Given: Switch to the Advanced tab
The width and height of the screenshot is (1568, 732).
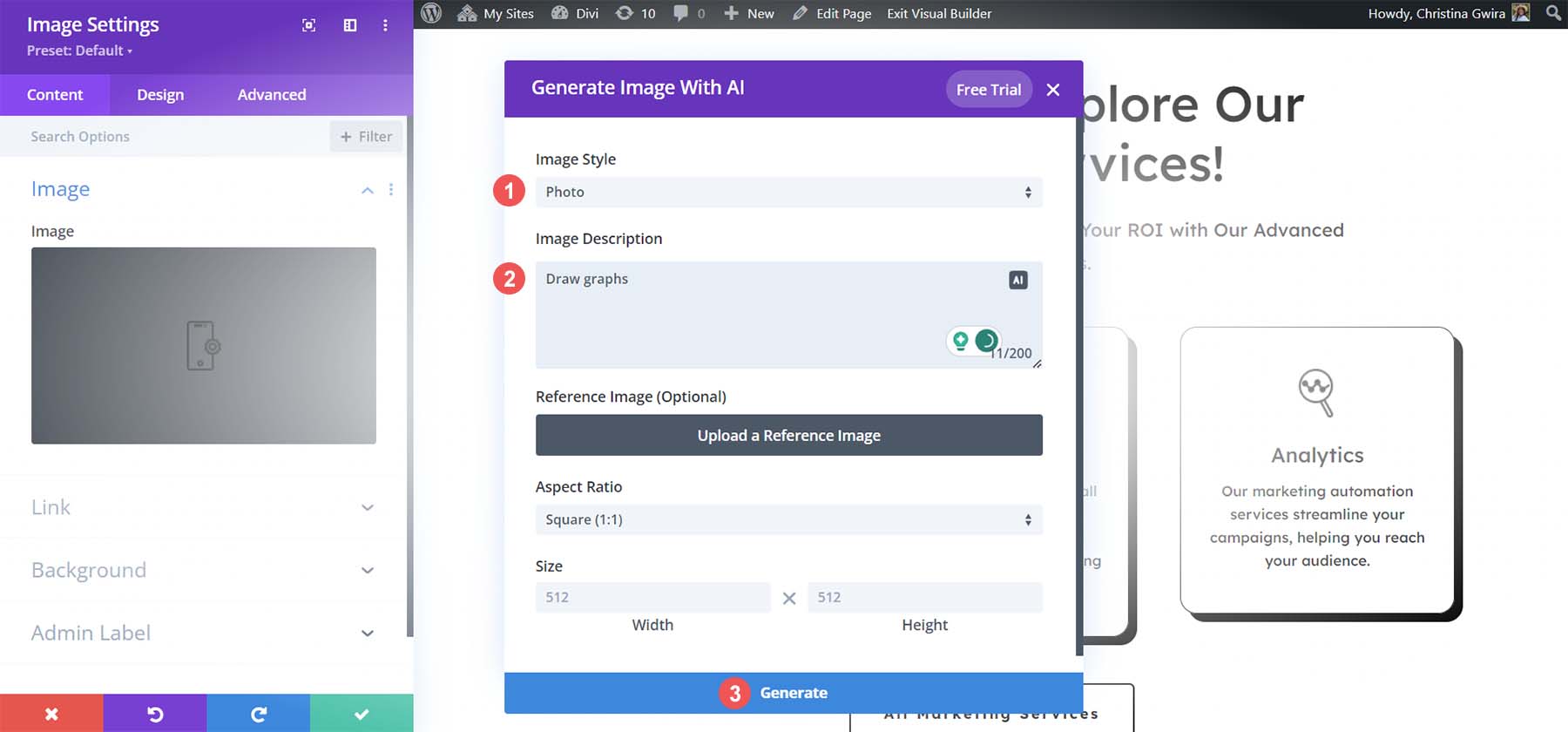Looking at the screenshot, I should click(272, 95).
